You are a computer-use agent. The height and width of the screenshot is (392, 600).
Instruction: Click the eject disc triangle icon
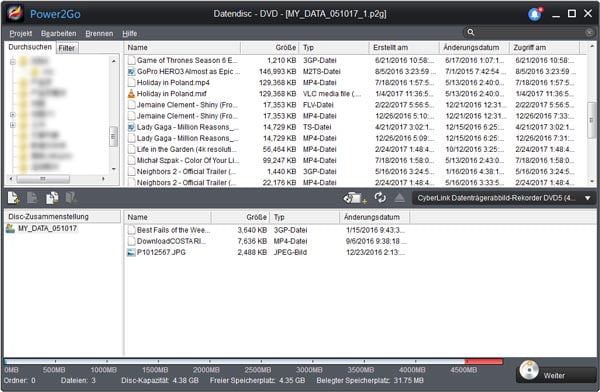[x=399, y=198]
